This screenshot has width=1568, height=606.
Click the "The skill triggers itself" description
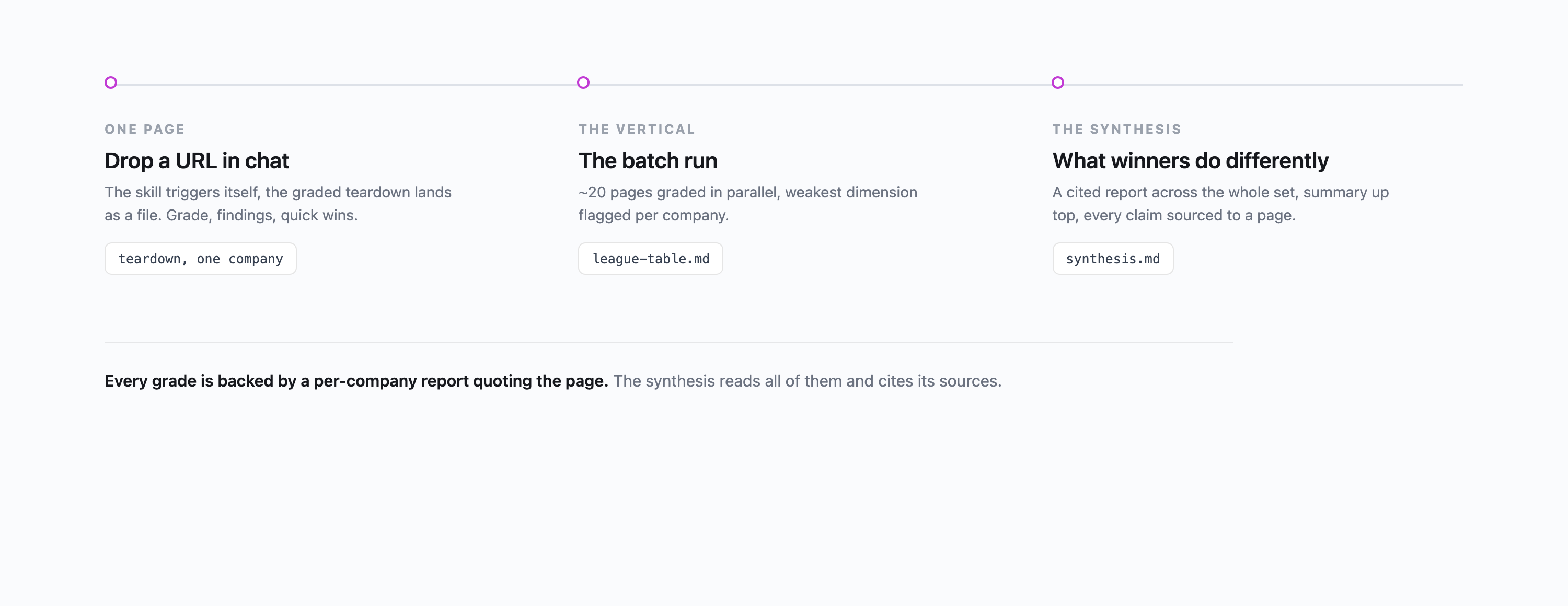point(278,204)
